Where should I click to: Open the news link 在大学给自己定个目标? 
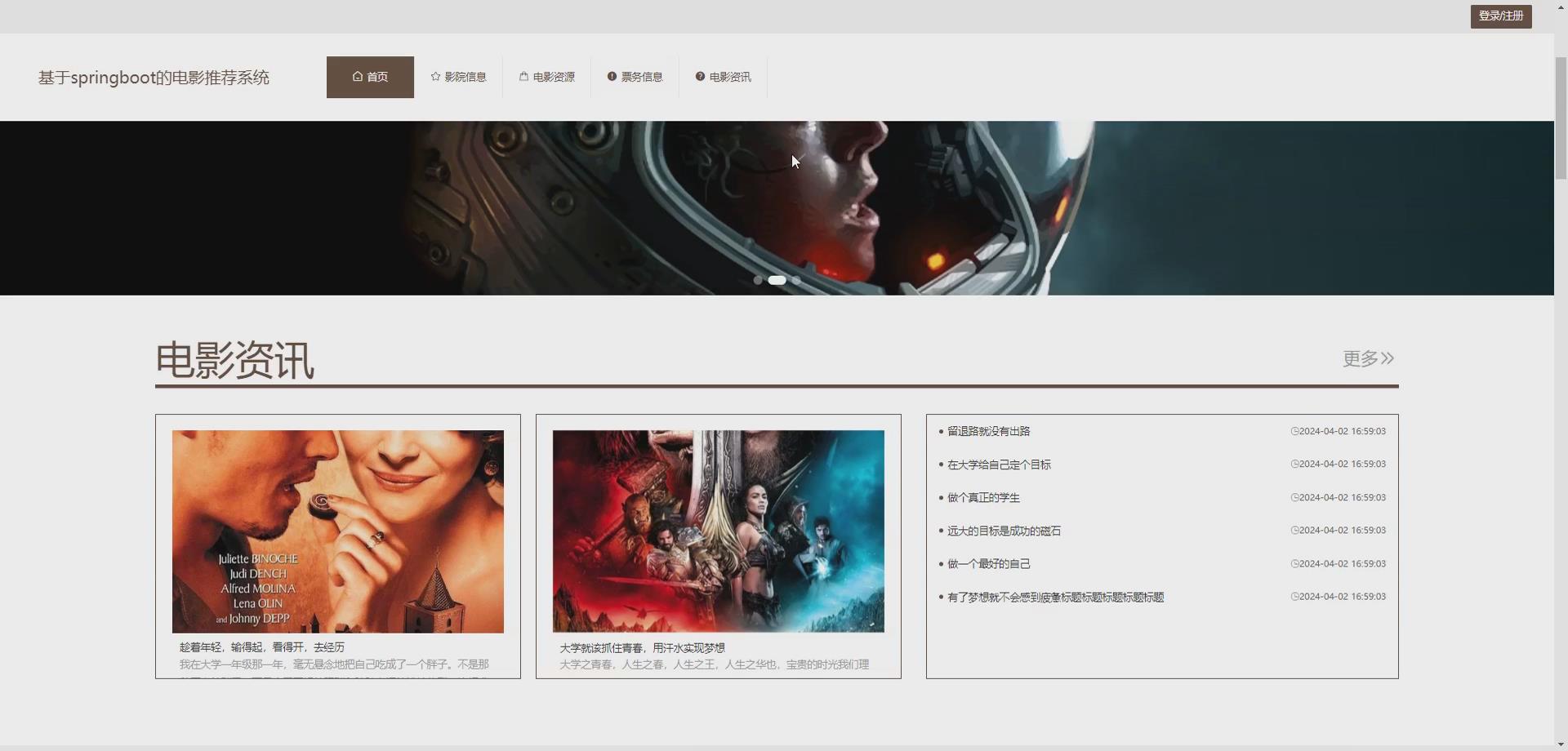click(999, 464)
